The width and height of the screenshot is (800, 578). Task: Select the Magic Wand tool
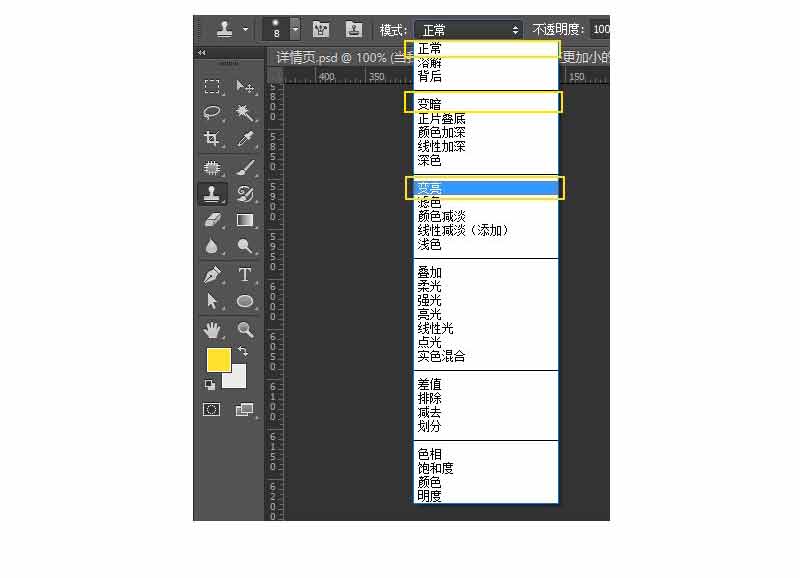click(x=244, y=112)
